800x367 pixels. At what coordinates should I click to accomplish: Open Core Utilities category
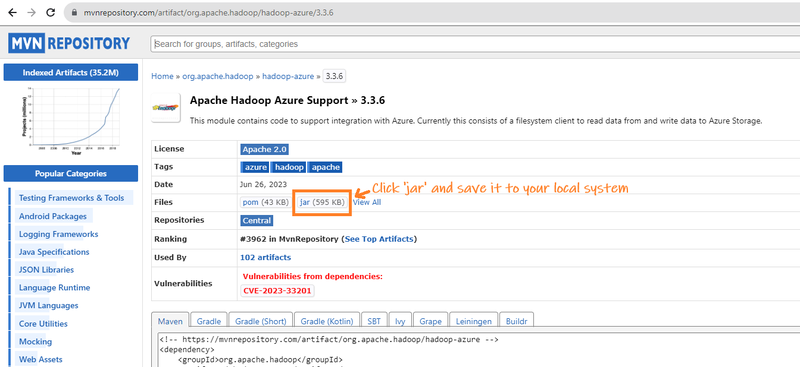(x=43, y=324)
